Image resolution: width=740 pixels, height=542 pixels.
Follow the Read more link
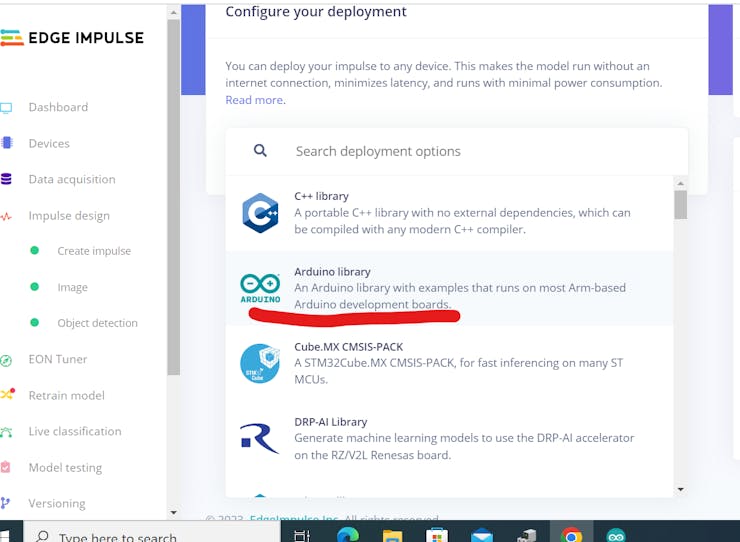point(254,100)
